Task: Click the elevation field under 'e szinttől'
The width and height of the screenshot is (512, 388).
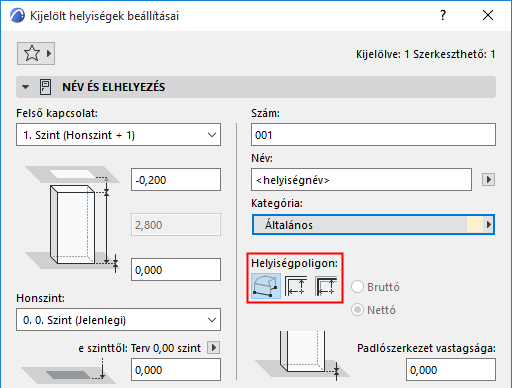Action: pyautogui.click(x=176, y=370)
